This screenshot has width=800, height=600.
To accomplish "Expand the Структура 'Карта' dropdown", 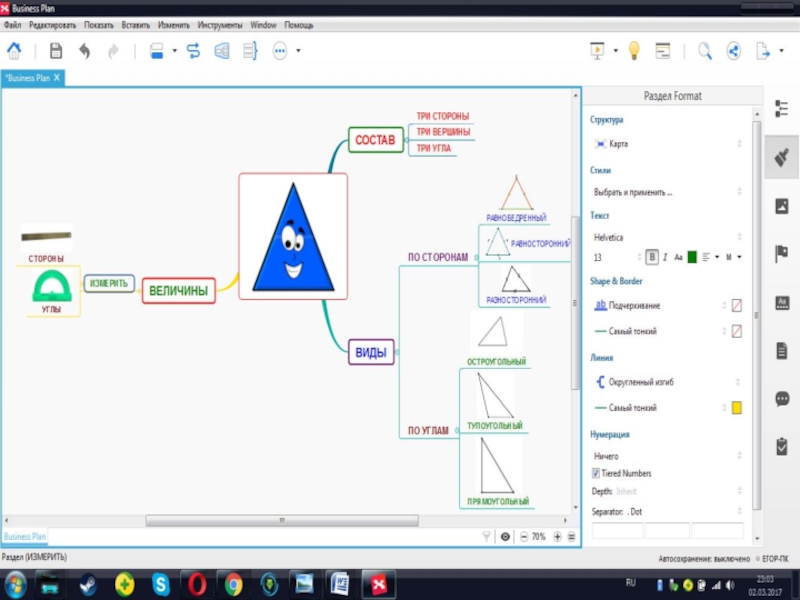I will click(667, 144).
